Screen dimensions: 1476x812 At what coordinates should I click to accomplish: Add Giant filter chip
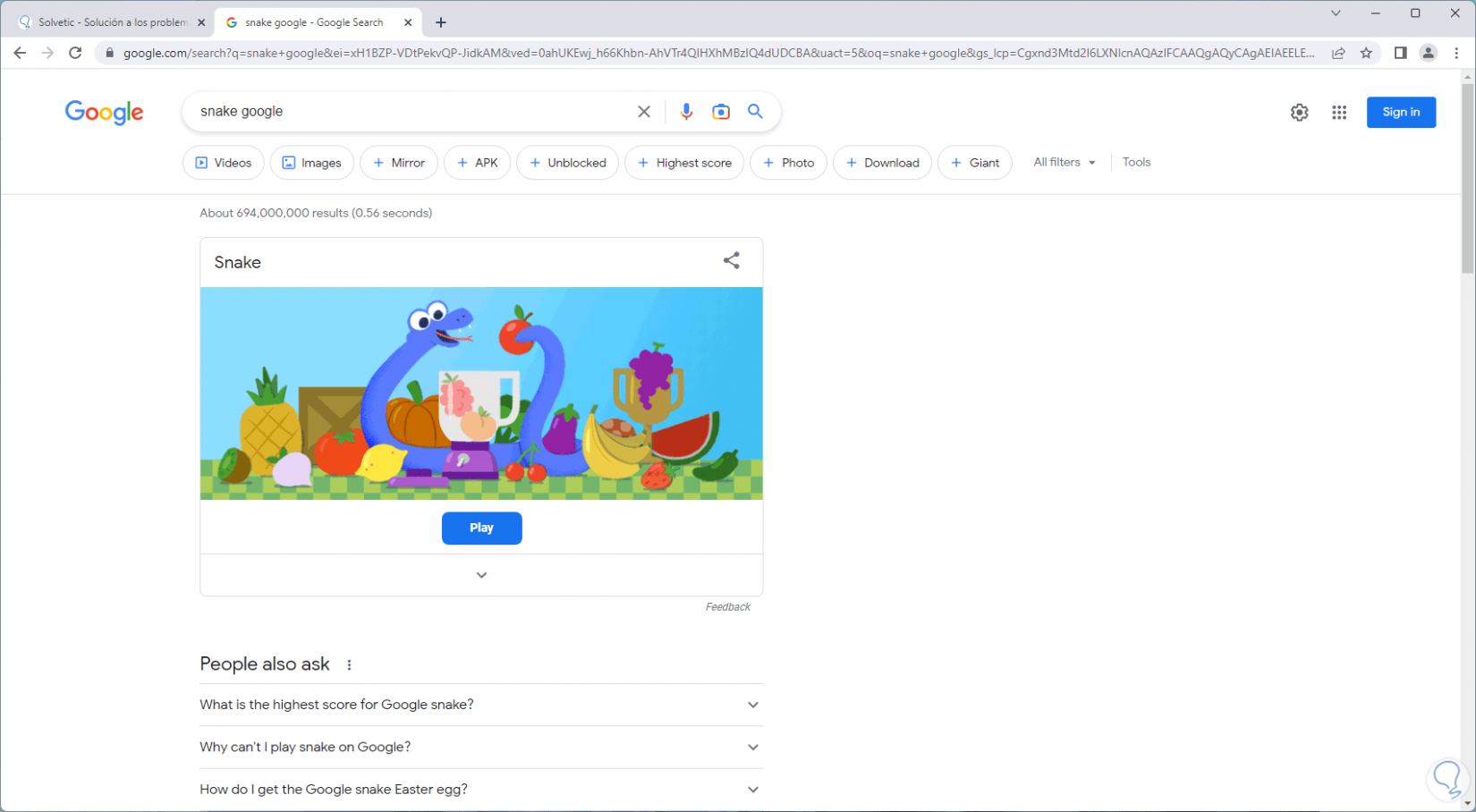point(975,163)
